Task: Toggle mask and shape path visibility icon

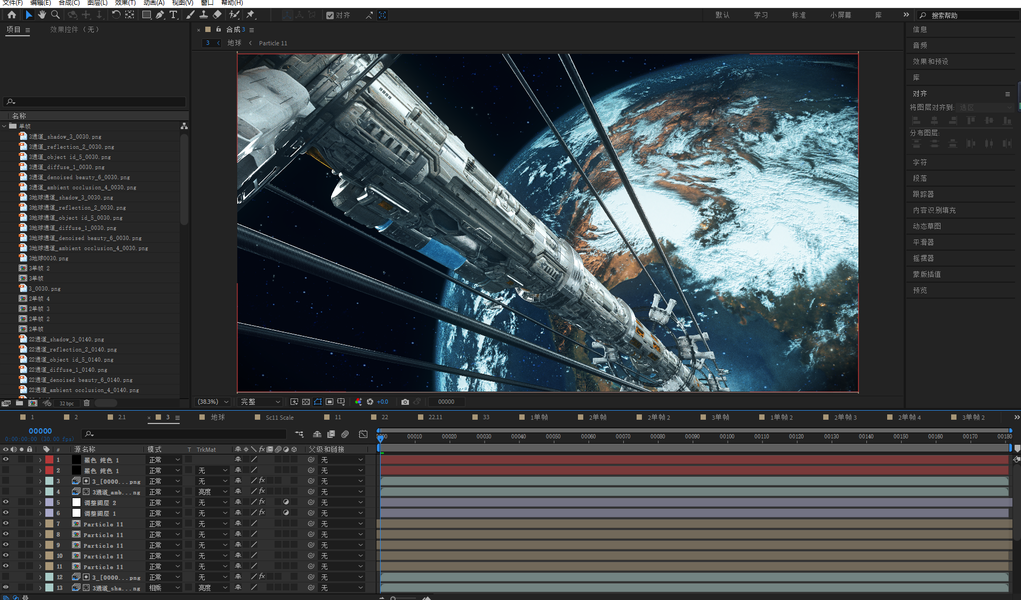Action: pos(318,402)
